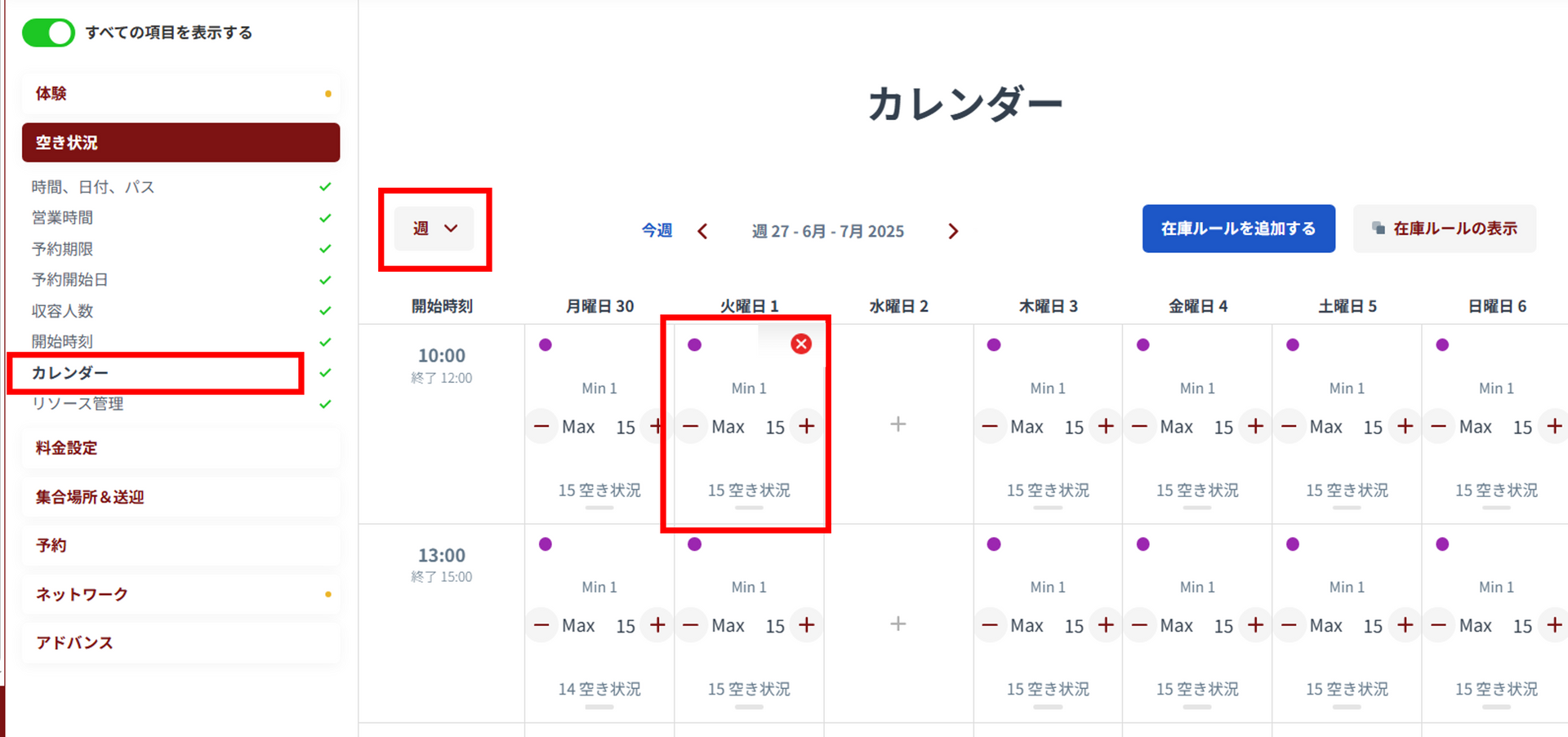Screen dimensions: 1568x737
Task: Jump to this week link
Action: [x=657, y=231]
